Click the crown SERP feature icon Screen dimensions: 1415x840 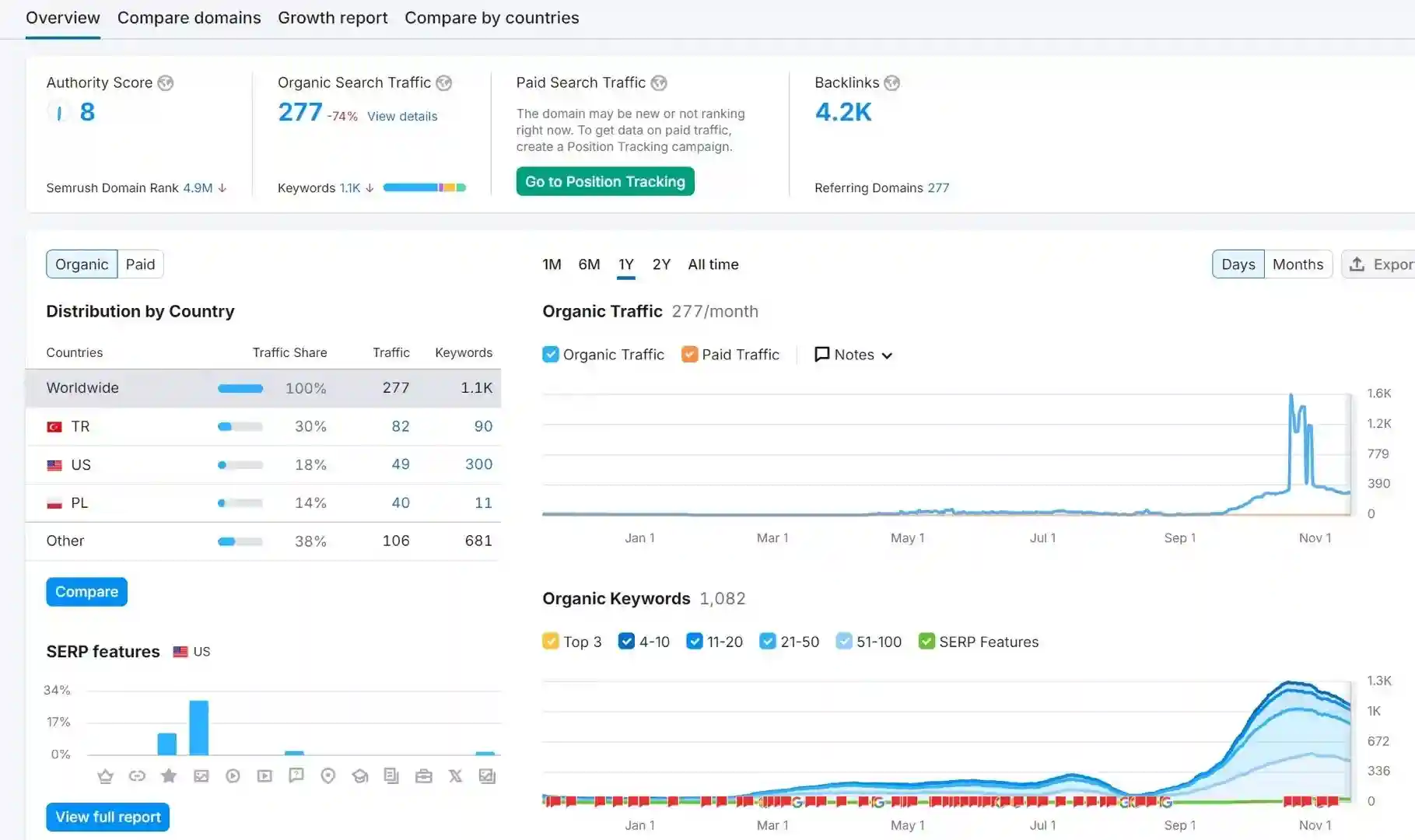(x=105, y=776)
